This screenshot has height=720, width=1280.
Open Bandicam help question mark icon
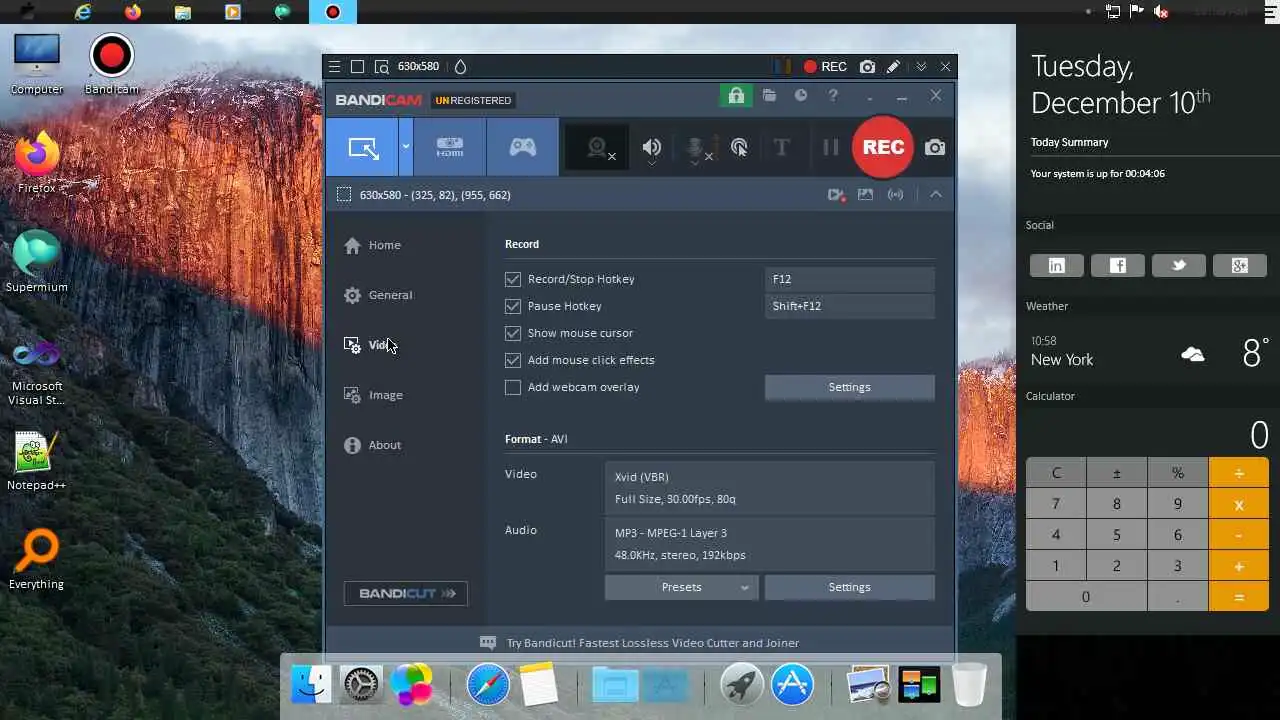pos(833,96)
